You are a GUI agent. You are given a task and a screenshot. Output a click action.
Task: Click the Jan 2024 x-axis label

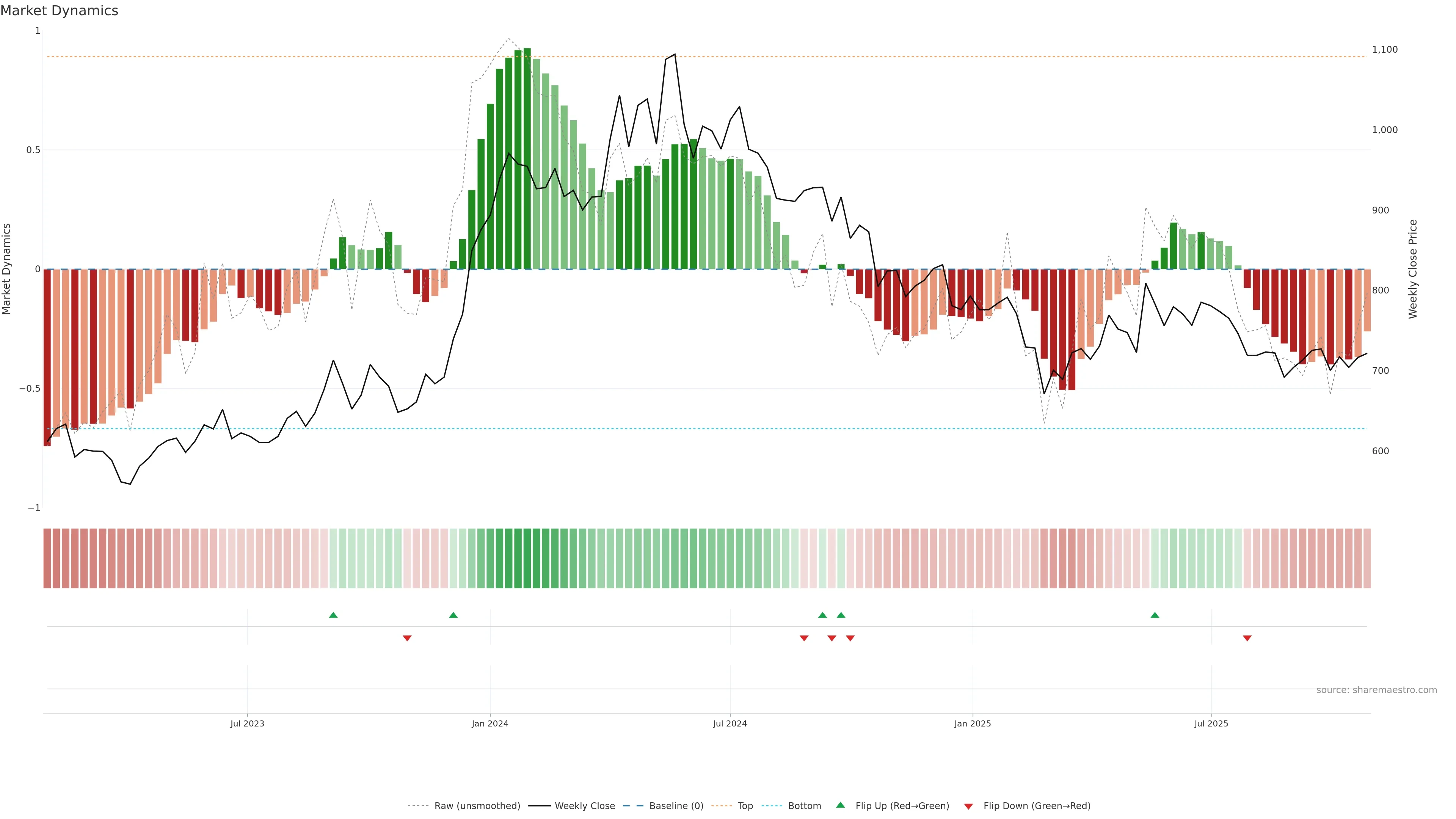(x=490, y=723)
